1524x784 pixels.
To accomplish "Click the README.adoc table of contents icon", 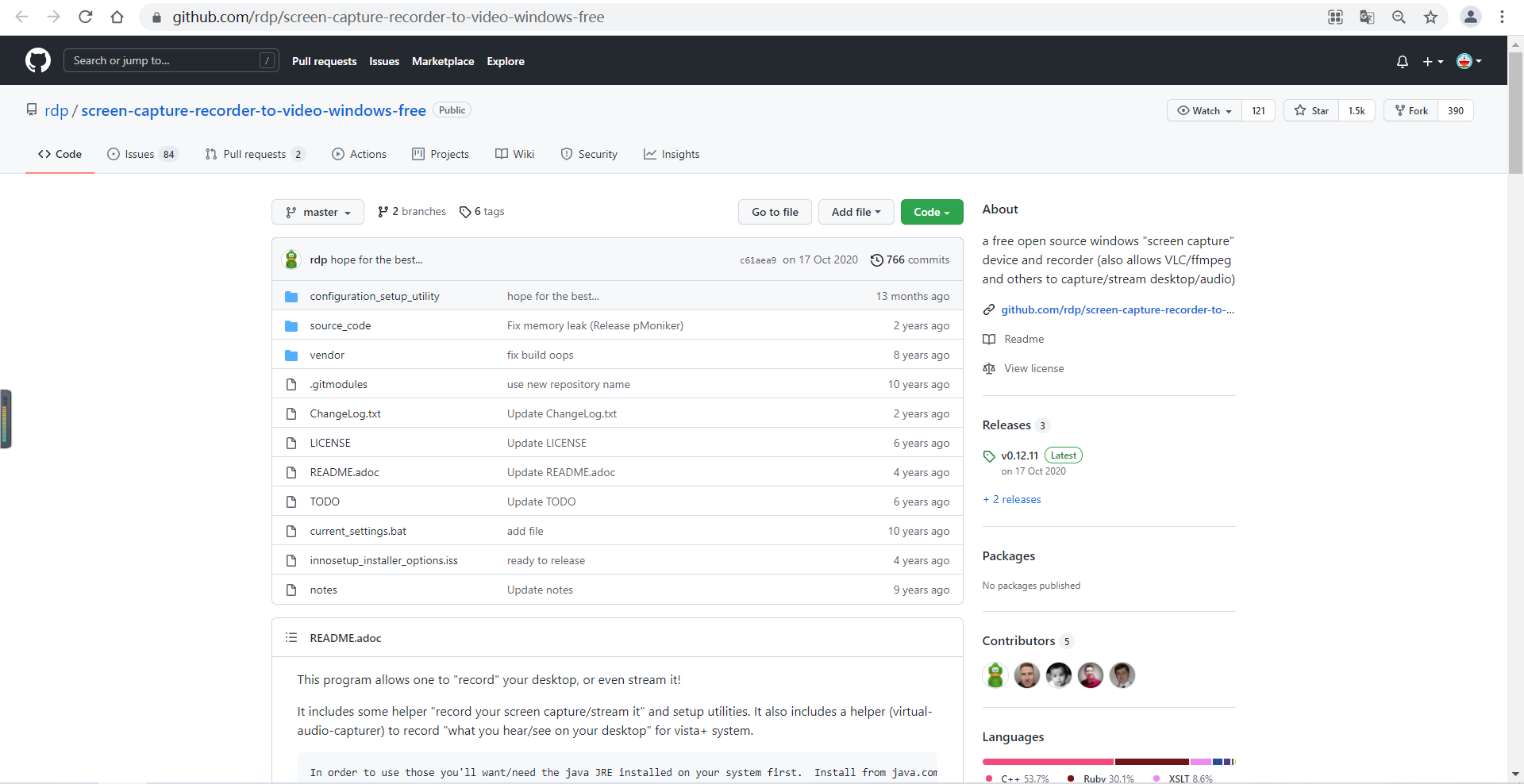I will coord(291,637).
